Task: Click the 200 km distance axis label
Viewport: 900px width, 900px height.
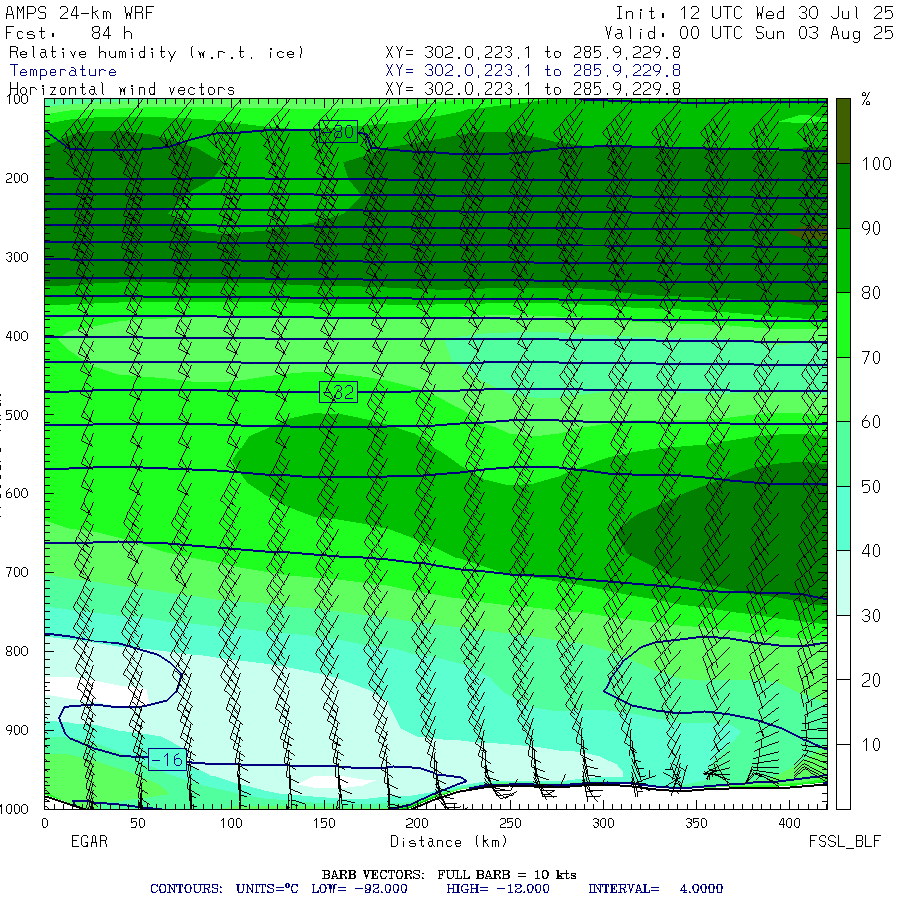Action: point(417,824)
